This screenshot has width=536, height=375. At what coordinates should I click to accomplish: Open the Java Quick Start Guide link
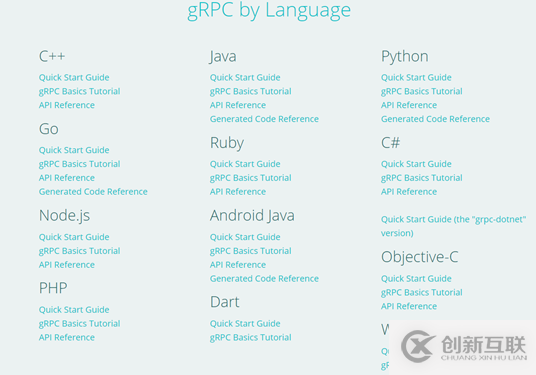(x=245, y=78)
